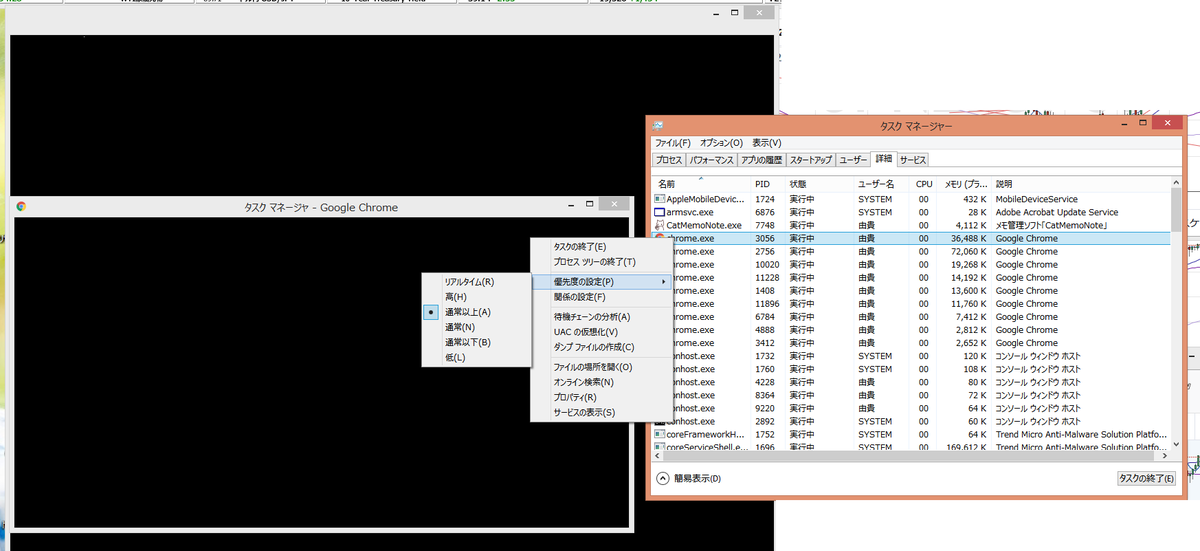Select the chrome.exe row with PID 2756

[x=911, y=251]
